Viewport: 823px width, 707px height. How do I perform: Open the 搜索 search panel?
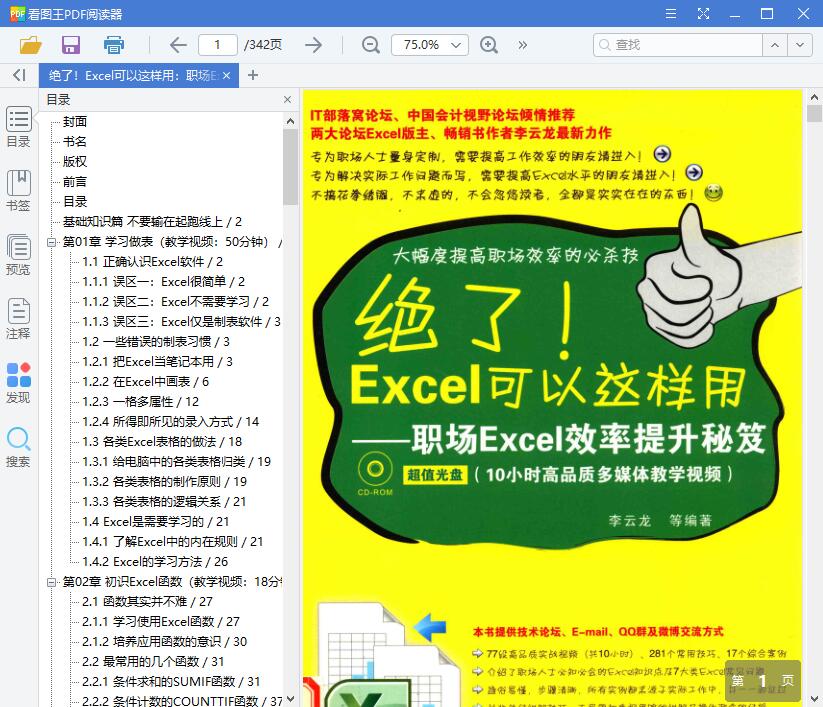[18, 447]
